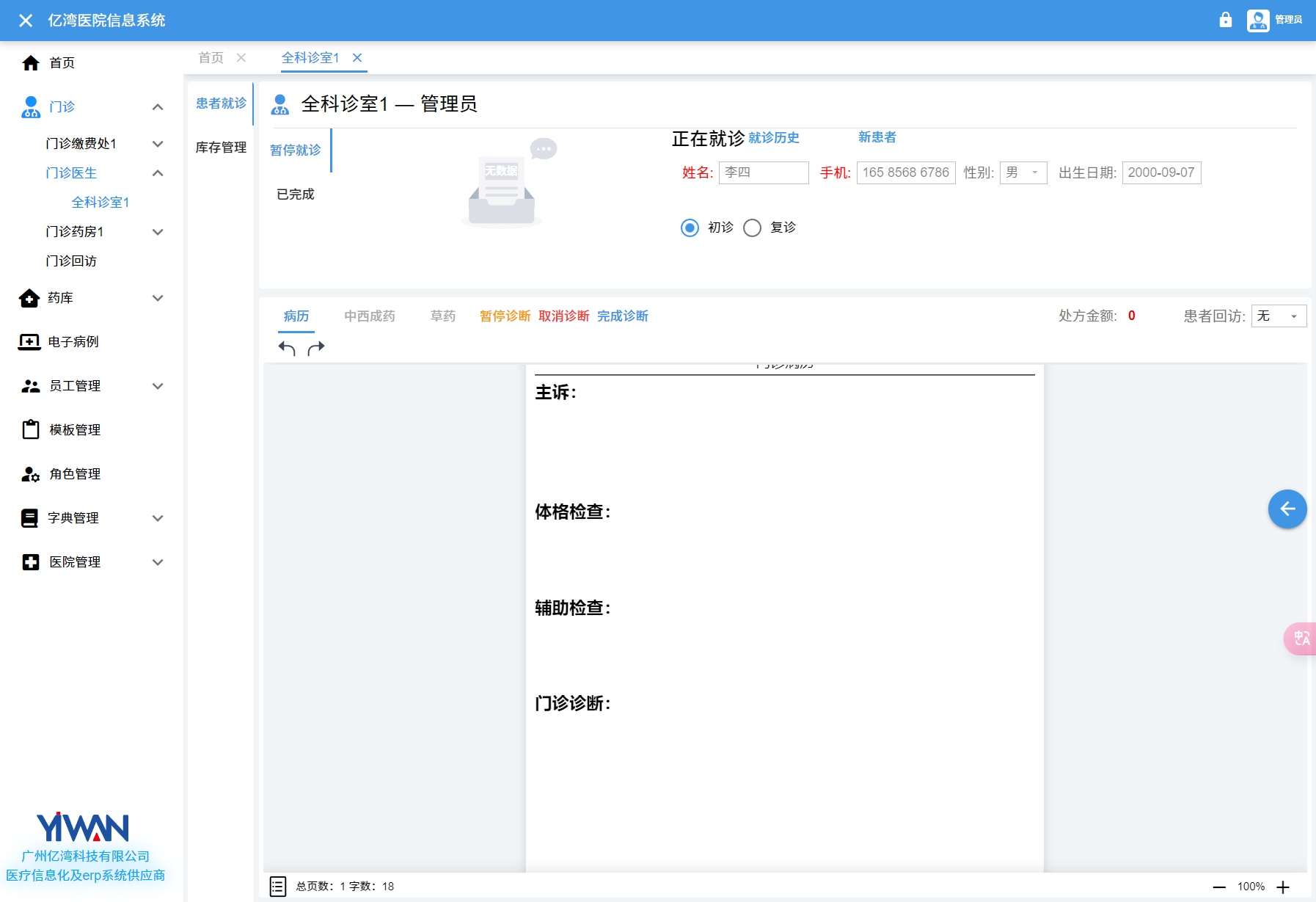This screenshot has width=1316, height=902.
Task: Collapse 门诊医生 submenu
Action: pos(158,173)
